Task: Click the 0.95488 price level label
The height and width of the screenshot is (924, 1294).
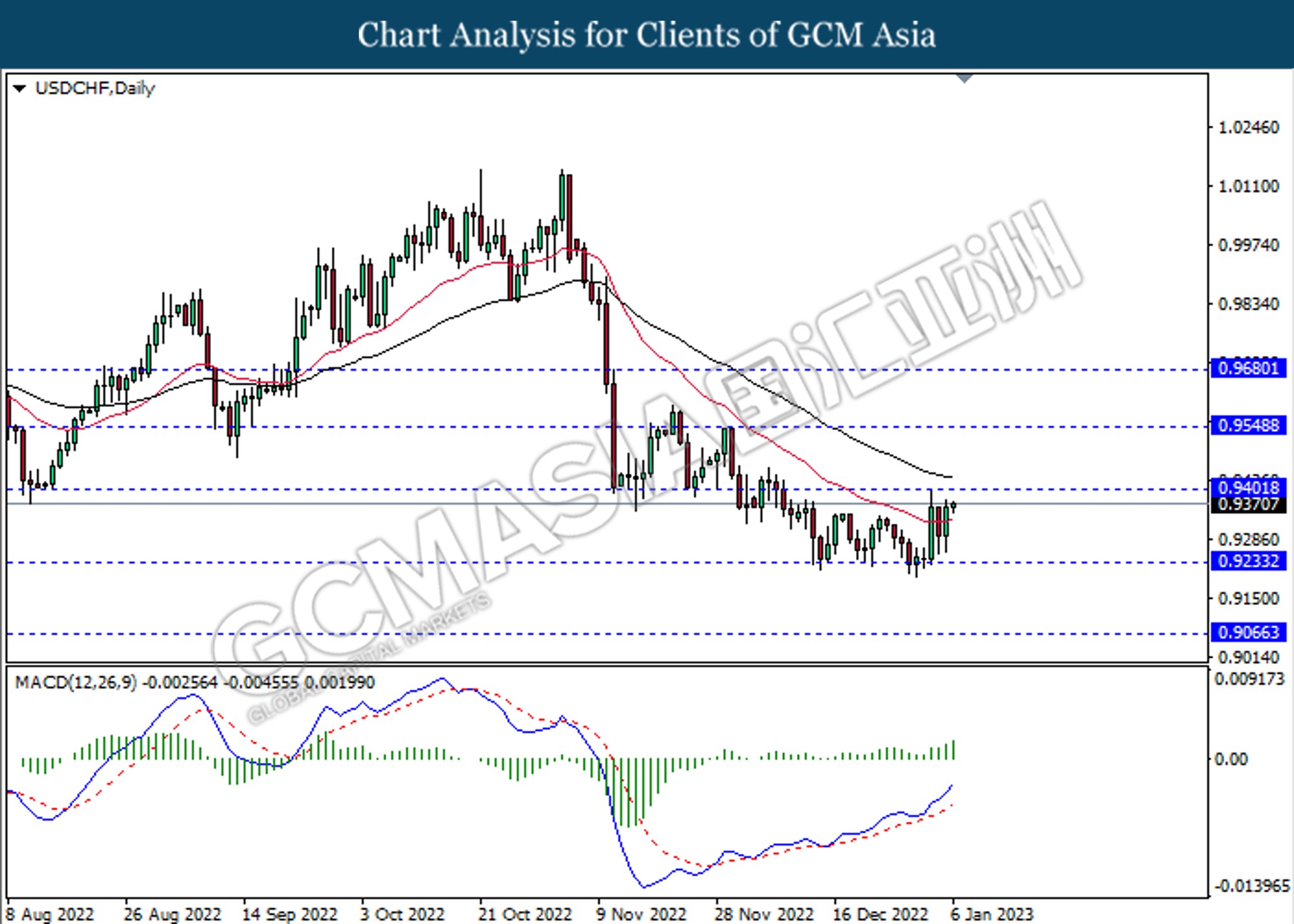Action: [1248, 426]
